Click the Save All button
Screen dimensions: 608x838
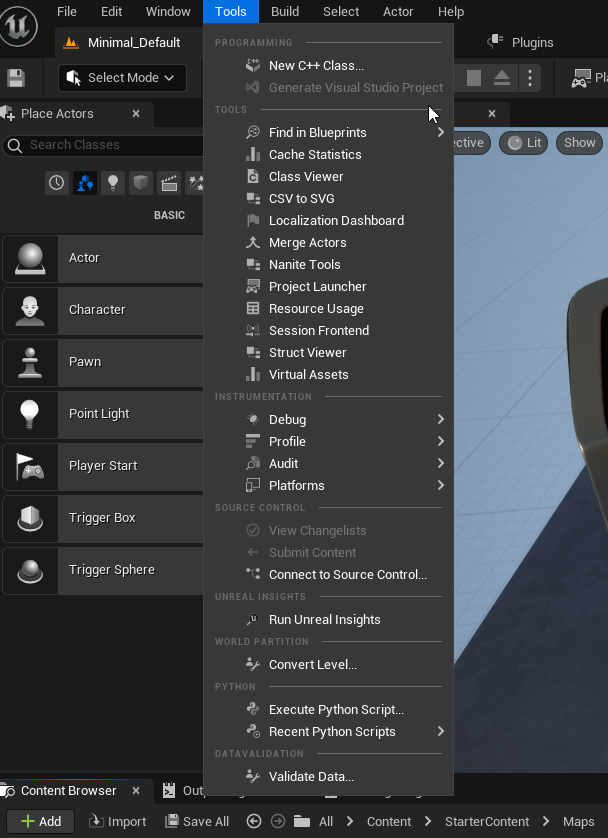point(197,821)
